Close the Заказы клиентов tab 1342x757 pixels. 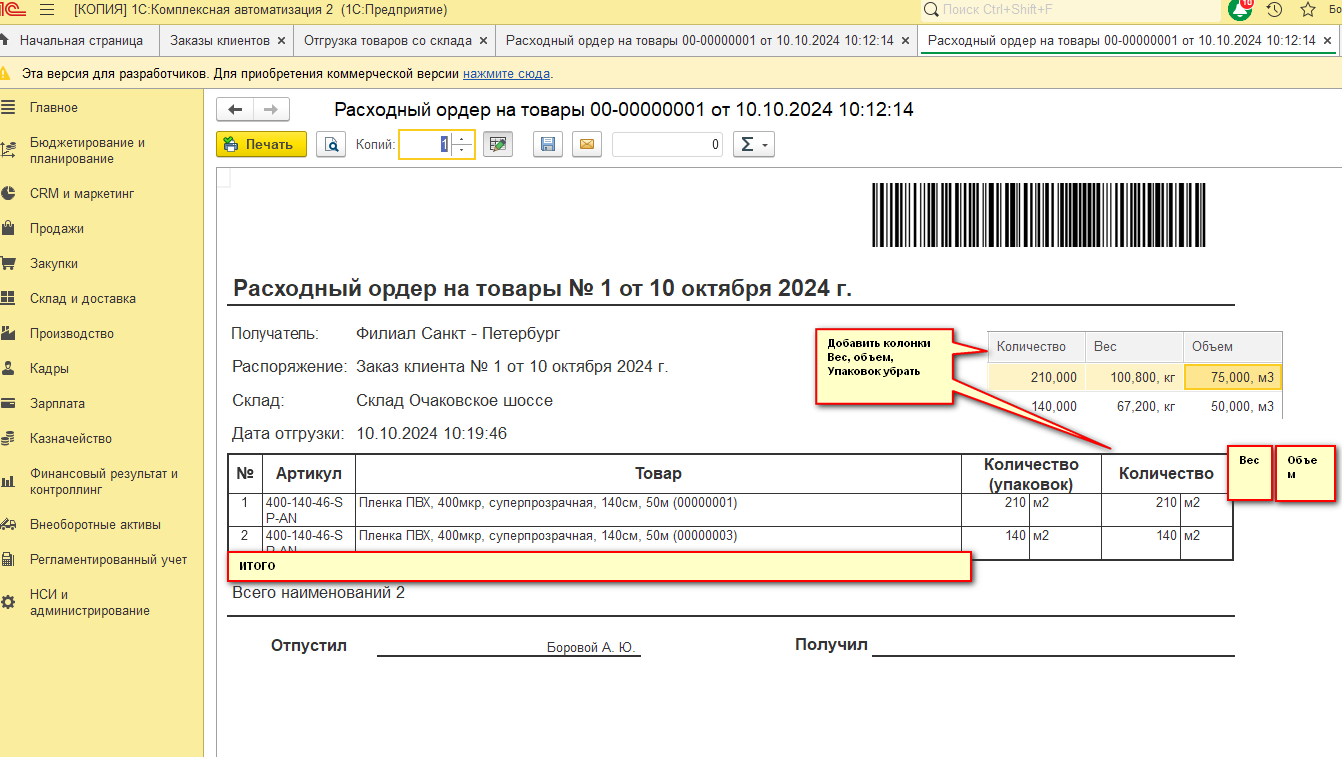(x=282, y=41)
